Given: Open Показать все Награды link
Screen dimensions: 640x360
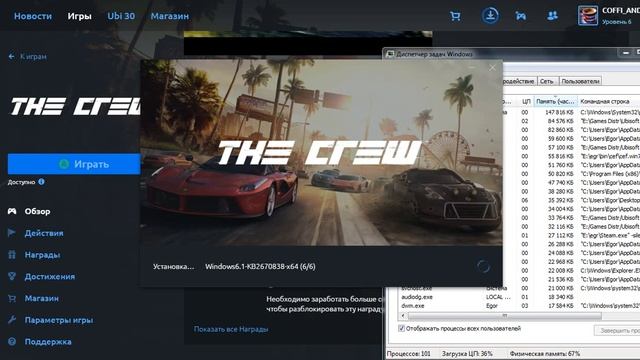Looking at the screenshot, I should pyautogui.click(x=231, y=329).
